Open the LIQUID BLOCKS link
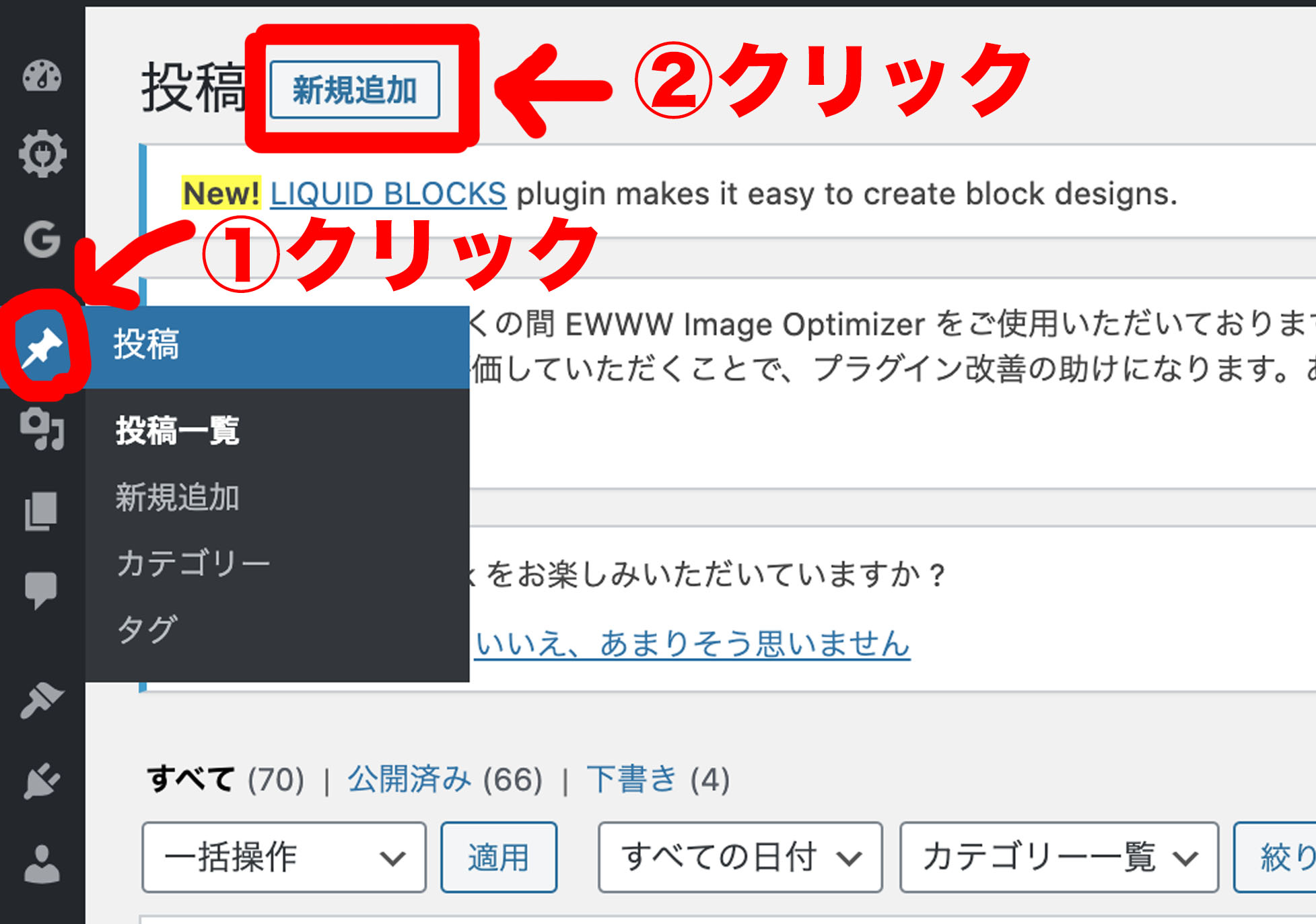The width and height of the screenshot is (1316, 924). pyautogui.click(x=388, y=194)
